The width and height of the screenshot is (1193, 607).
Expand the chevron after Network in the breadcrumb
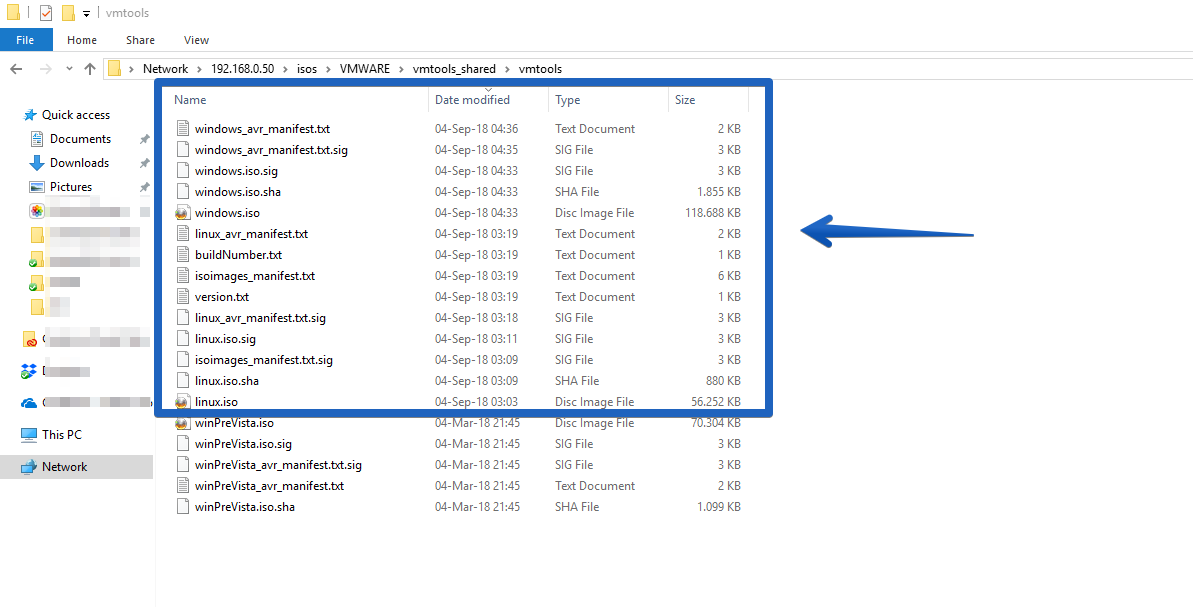point(199,68)
